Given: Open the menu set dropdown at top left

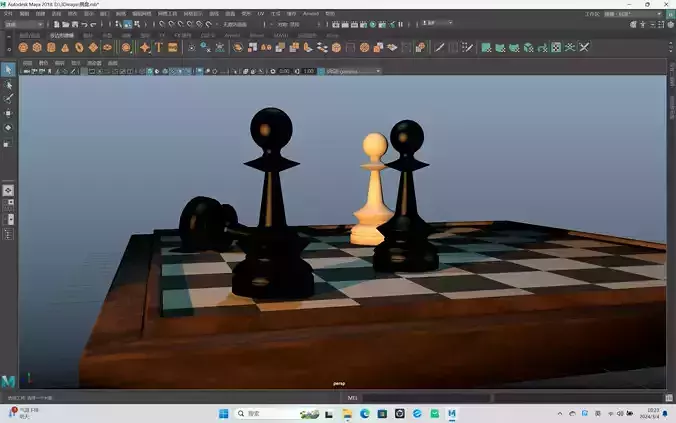Looking at the screenshot, I should pos(24,25).
